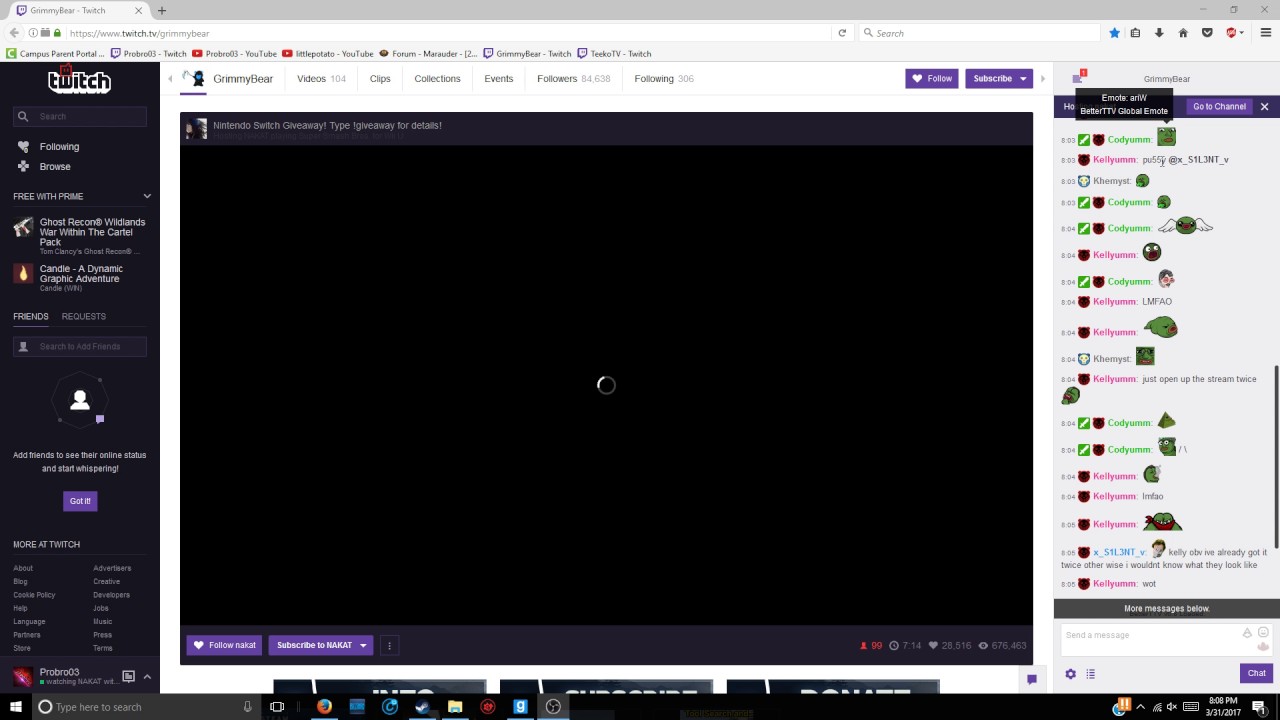
Task: Expand the Probro03 user menu chevron
Action: coord(147,677)
